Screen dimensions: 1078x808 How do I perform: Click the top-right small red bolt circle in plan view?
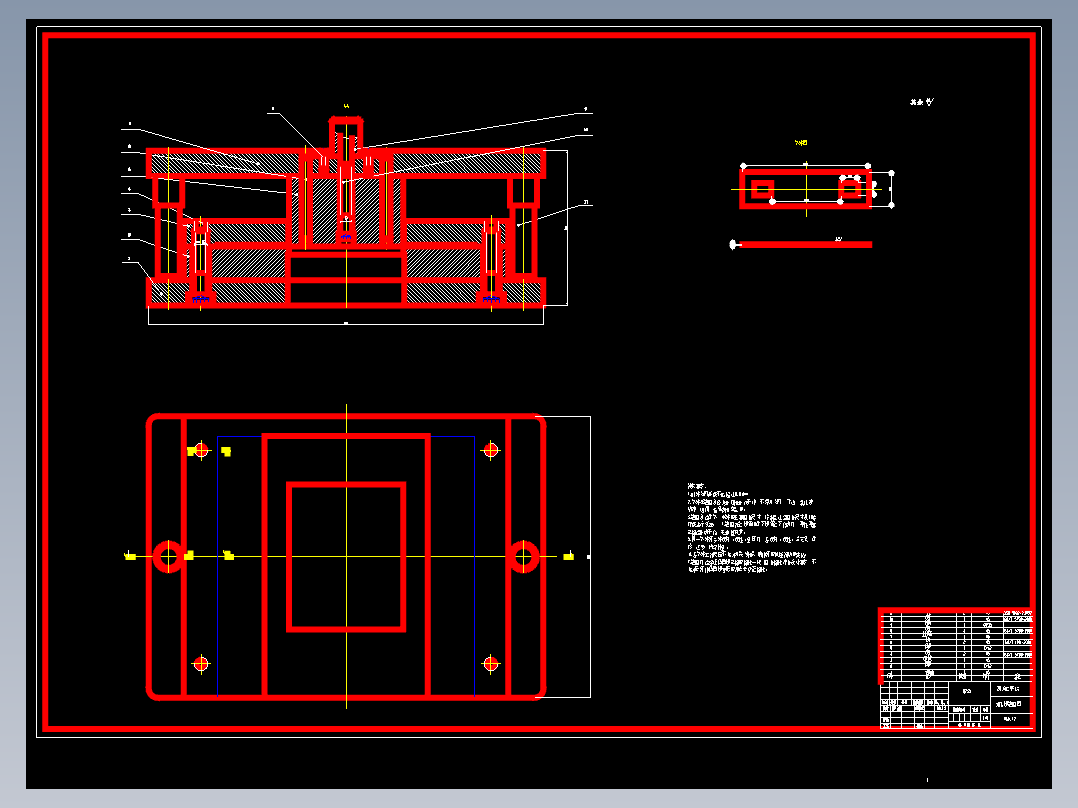[x=491, y=450]
